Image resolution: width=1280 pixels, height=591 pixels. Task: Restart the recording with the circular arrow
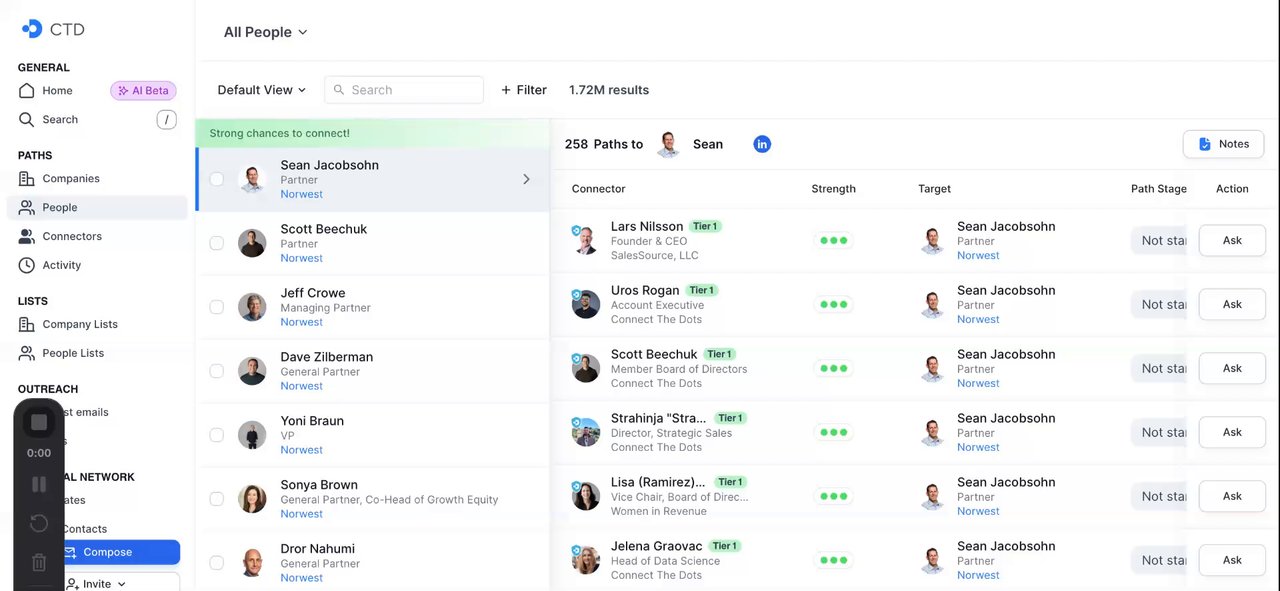point(39,523)
